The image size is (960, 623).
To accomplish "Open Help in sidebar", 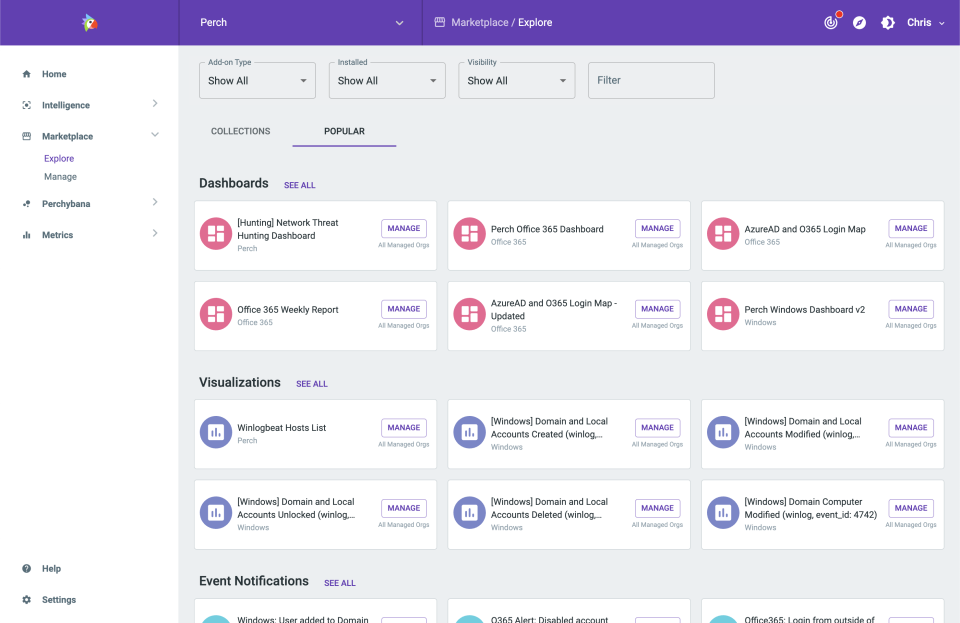I will coord(51,569).
